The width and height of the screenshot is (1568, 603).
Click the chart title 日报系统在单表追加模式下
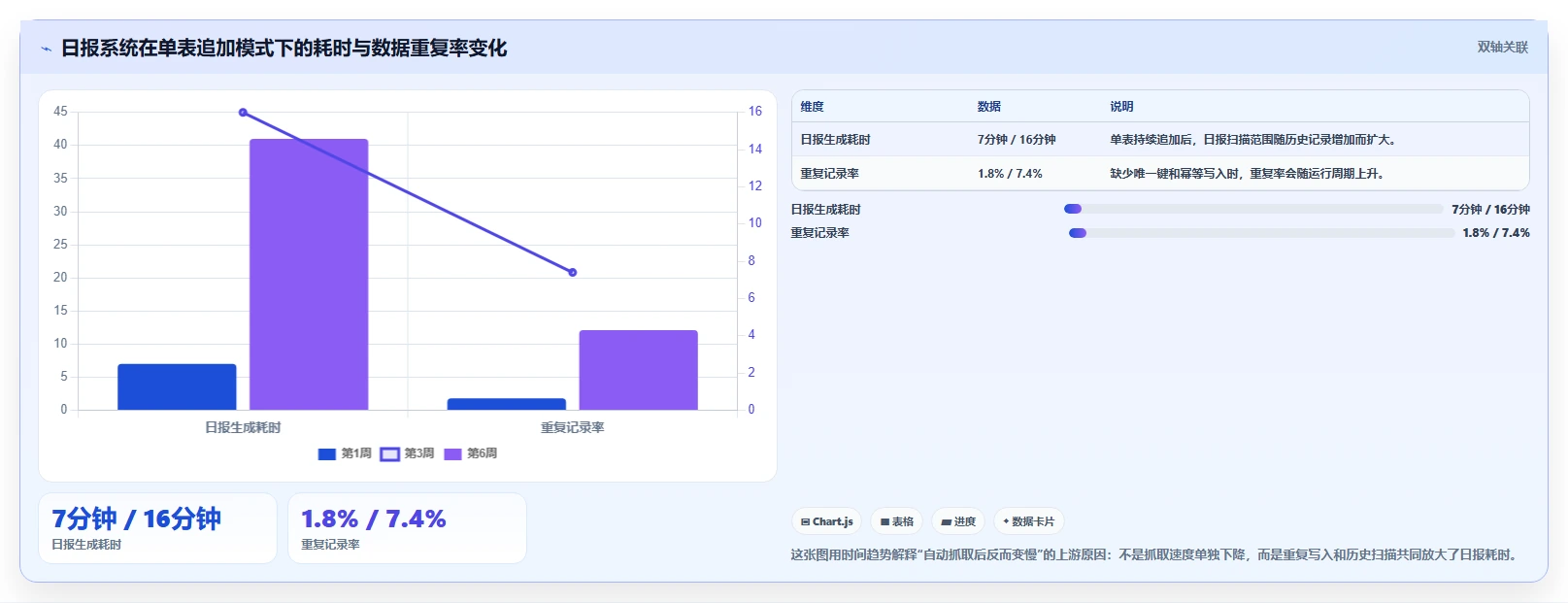(x=284, y=49)
